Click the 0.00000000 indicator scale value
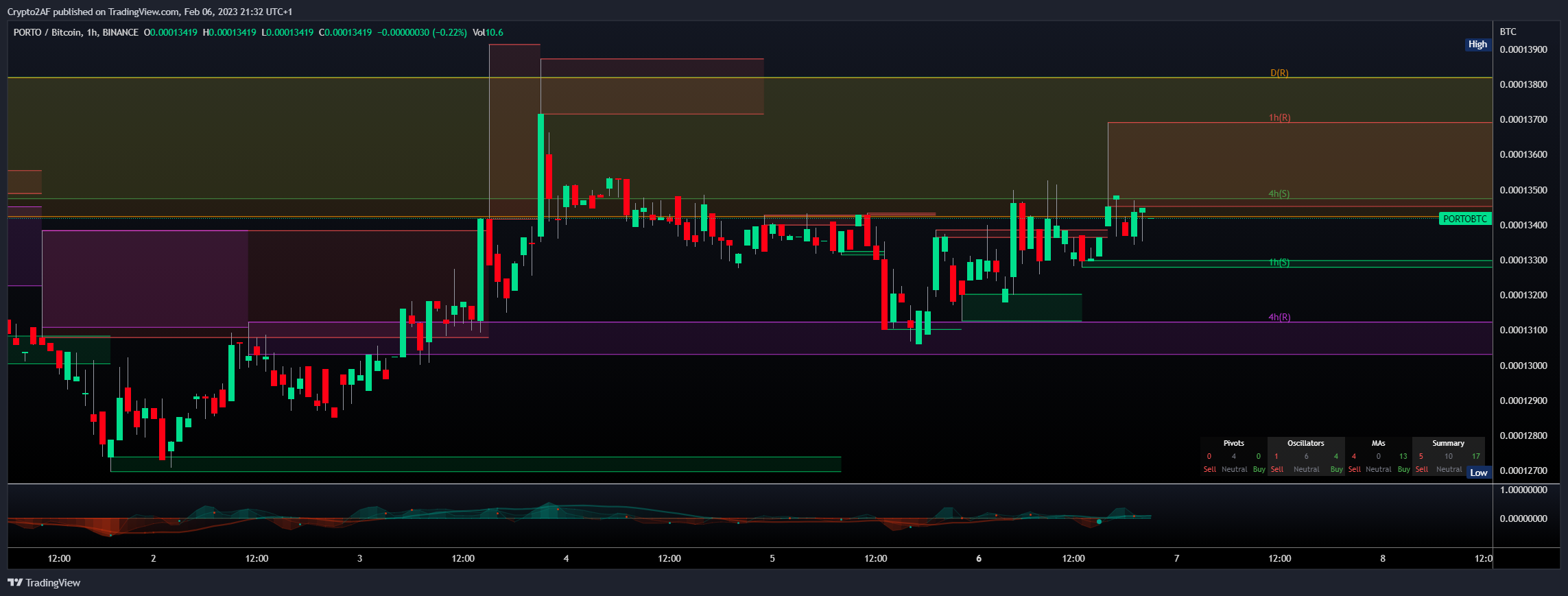The width and height of the screenshot is (1568, 596). pos(1523,518)
